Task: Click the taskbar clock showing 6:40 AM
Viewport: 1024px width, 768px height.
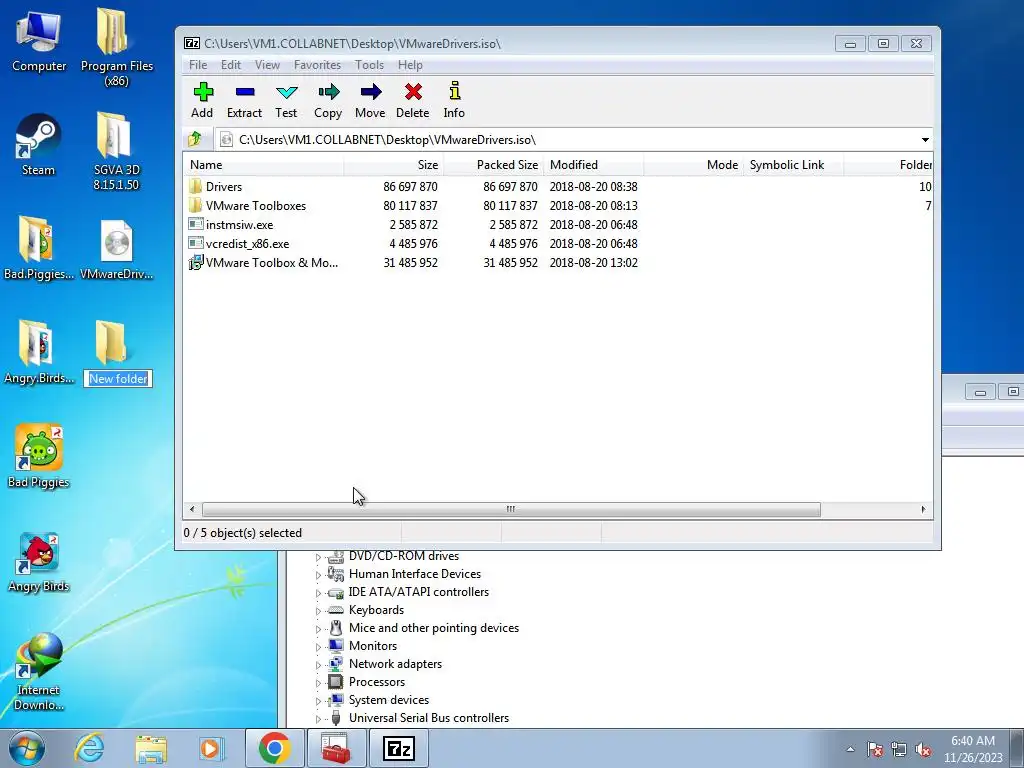Action: (x=973, y=749)
